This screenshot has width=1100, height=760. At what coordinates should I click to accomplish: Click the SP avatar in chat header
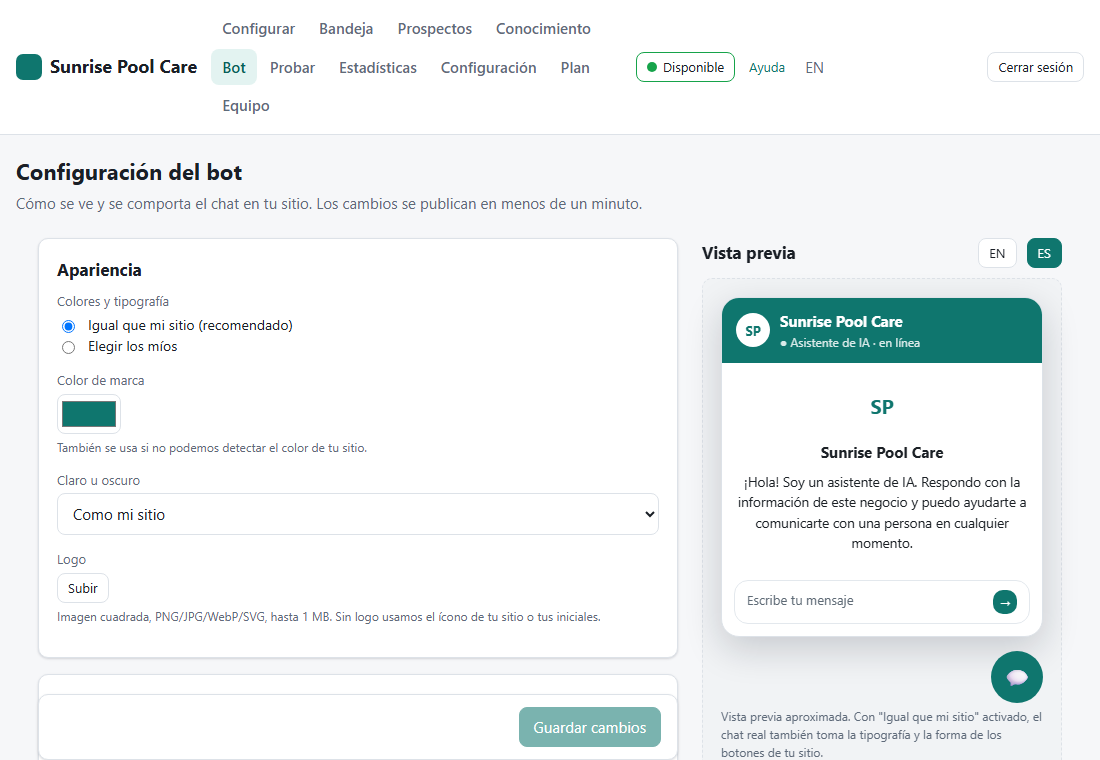click(x=753, y=331)
